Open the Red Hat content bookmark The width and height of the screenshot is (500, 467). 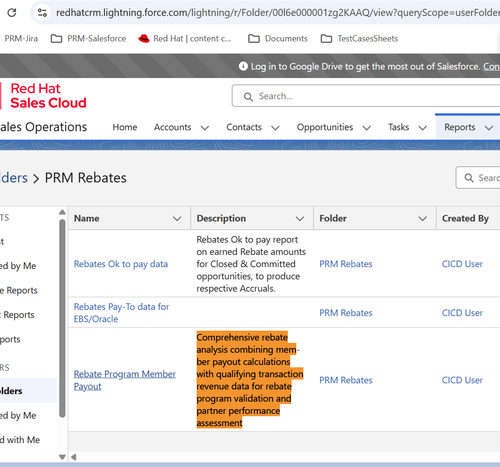tap(185, 39)
